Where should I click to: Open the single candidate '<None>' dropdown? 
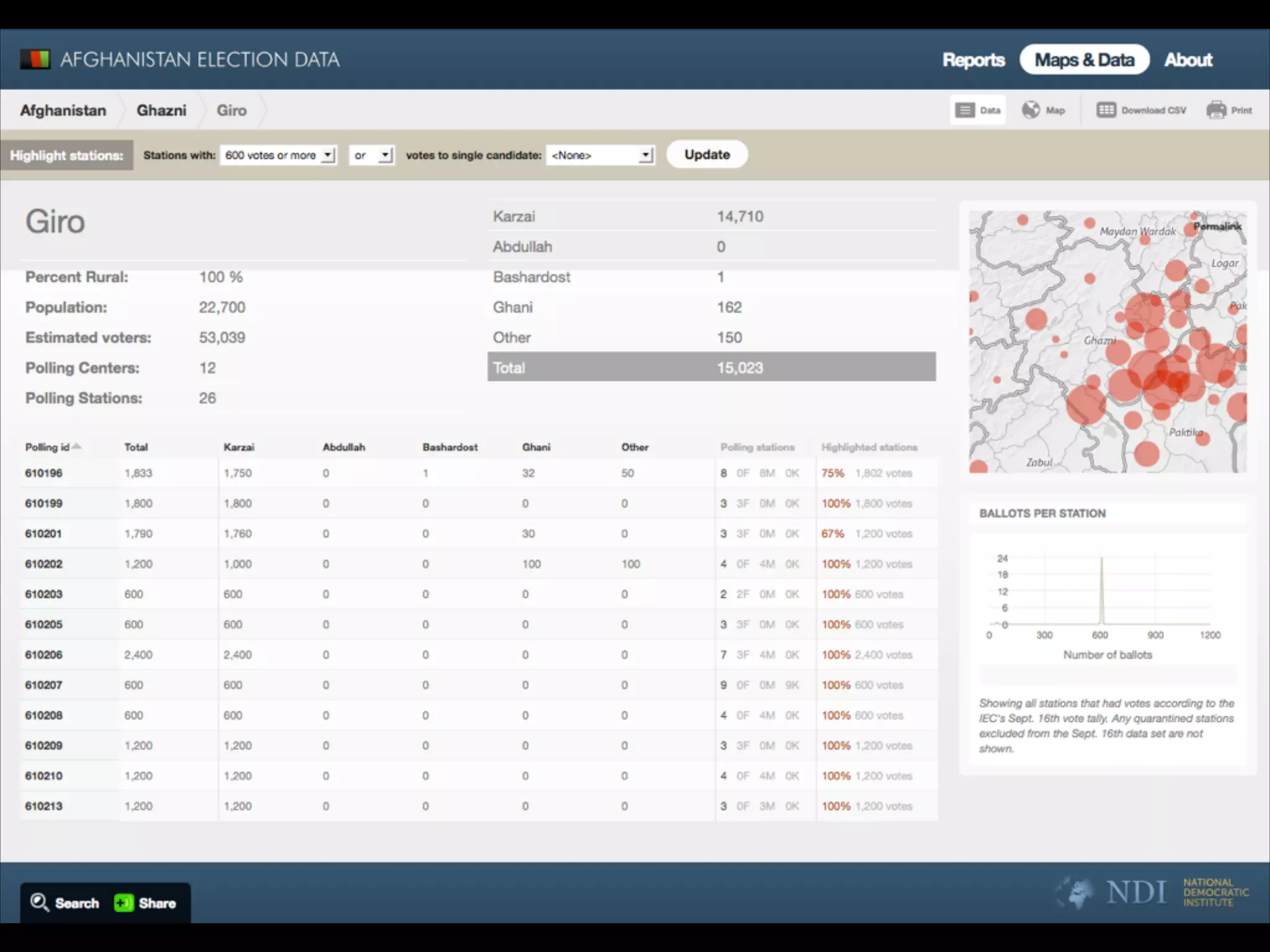pos(600,155)
